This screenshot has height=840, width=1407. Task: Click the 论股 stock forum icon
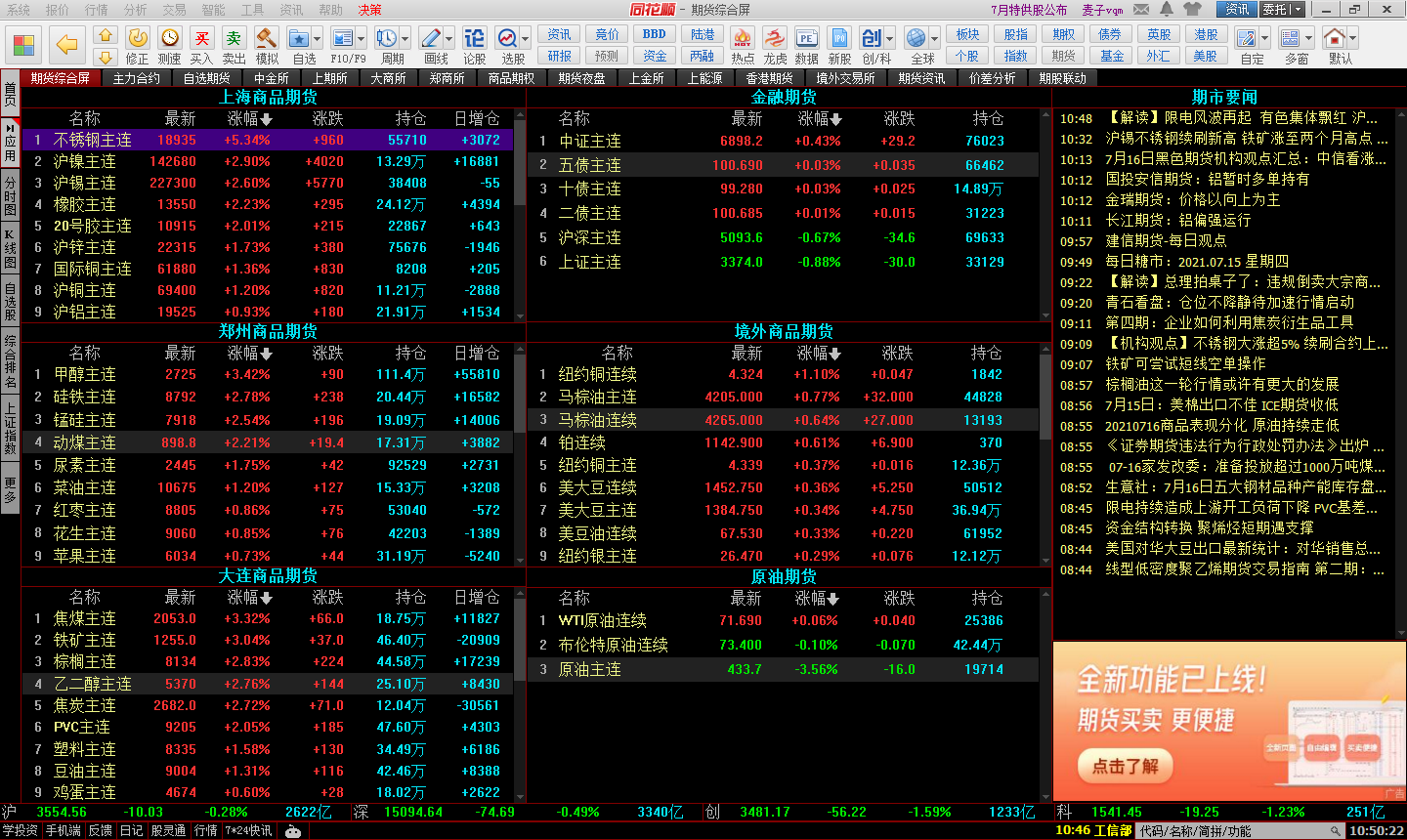point(475,39)
